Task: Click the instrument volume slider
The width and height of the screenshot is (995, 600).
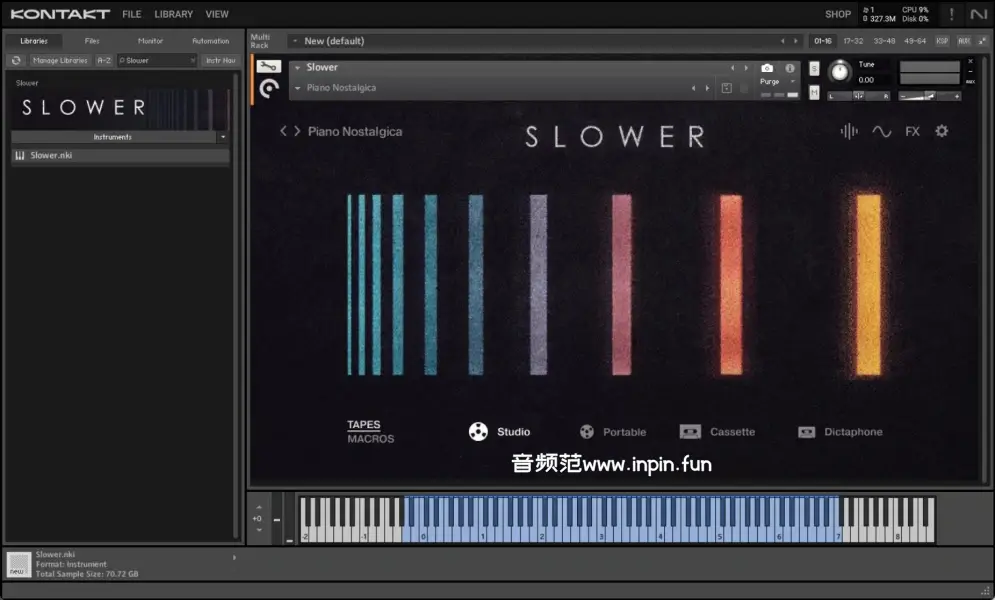Action: point(930,96)
